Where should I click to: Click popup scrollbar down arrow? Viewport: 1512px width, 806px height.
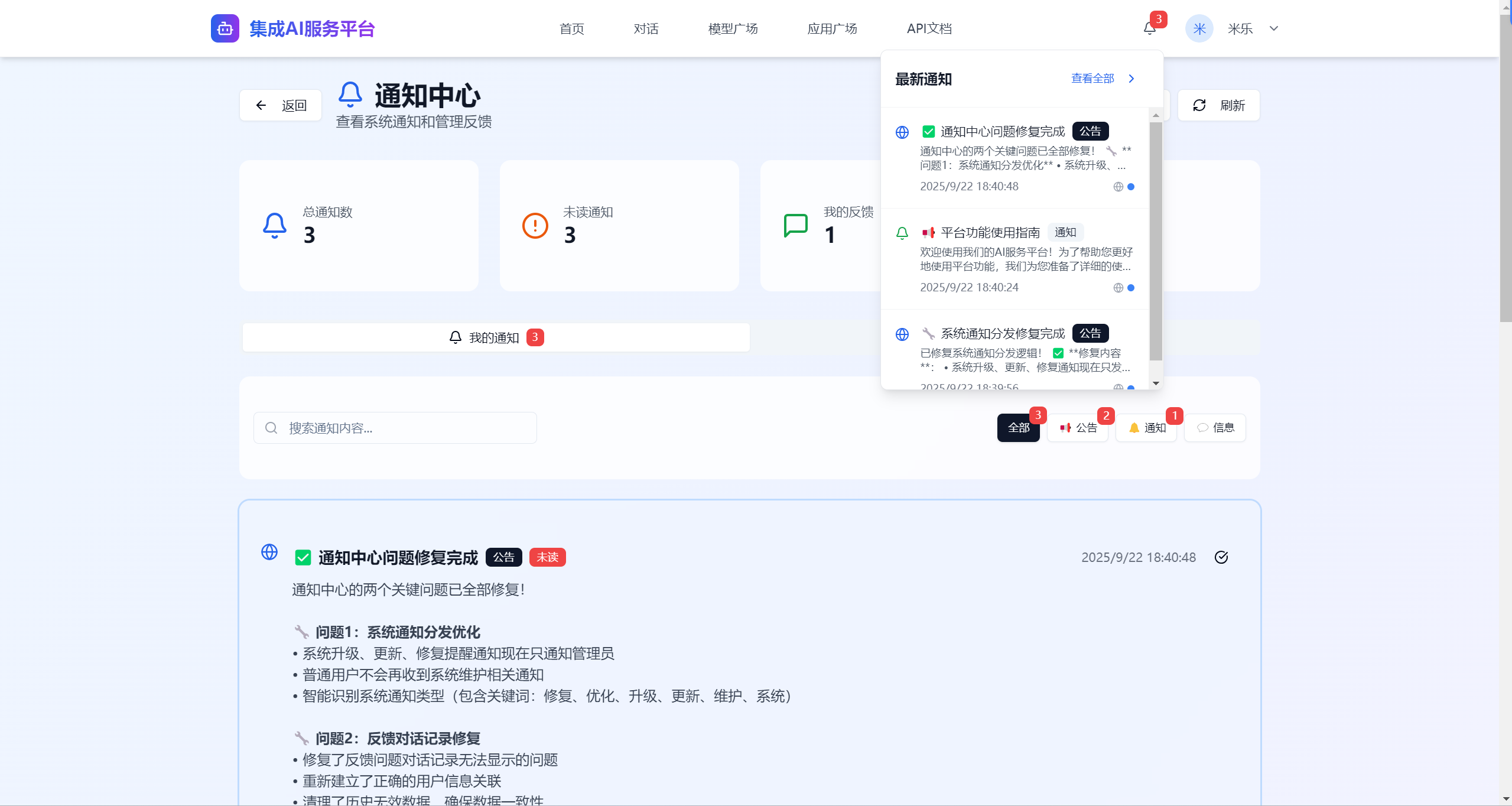(1156, 383)
